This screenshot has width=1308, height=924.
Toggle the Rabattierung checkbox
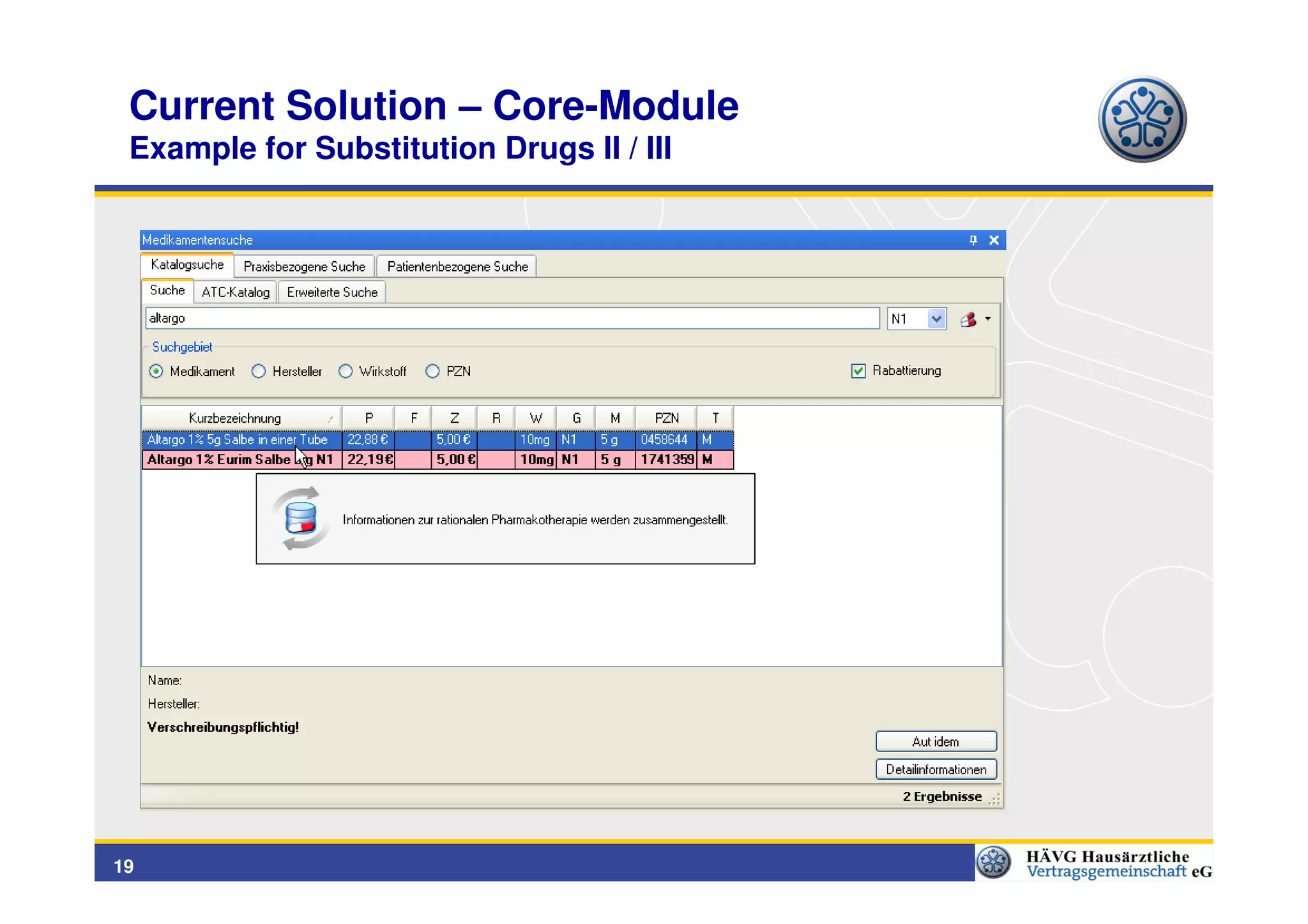(858, 371)
